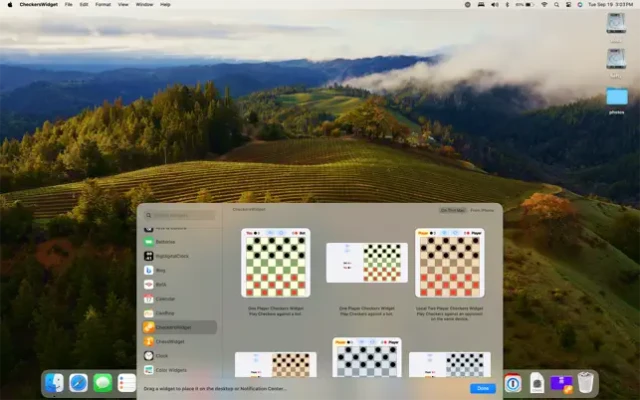Open Finder from the Dock
640x400 pixels.
point(55,383)
